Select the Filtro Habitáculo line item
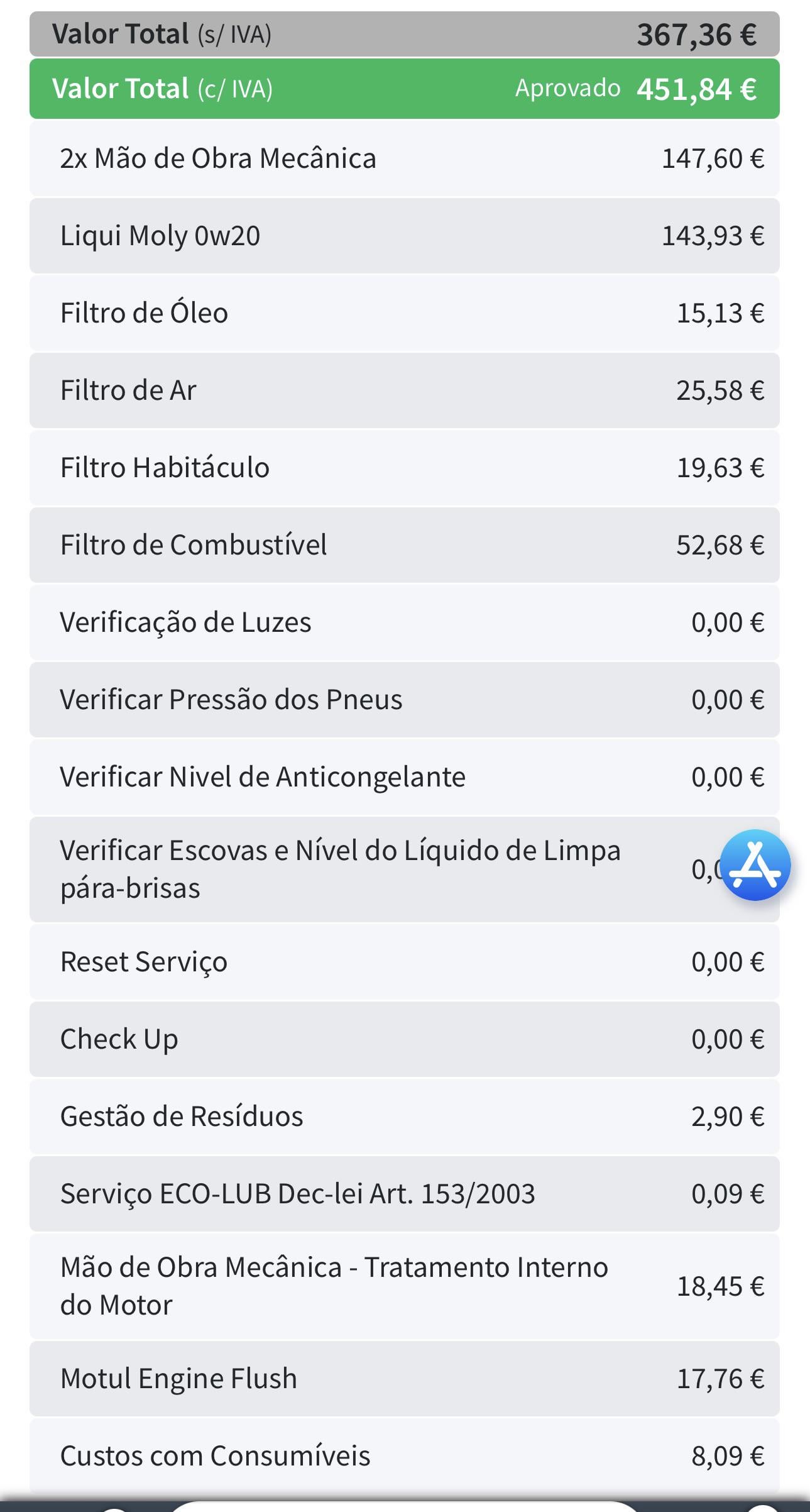The height and width of the screenshot is (1512, 810). click(x=405, y=468)
